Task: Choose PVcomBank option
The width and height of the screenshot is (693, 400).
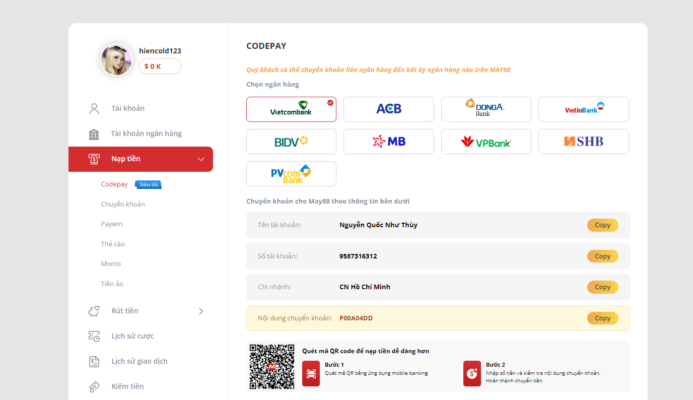Action: (291, 174)
